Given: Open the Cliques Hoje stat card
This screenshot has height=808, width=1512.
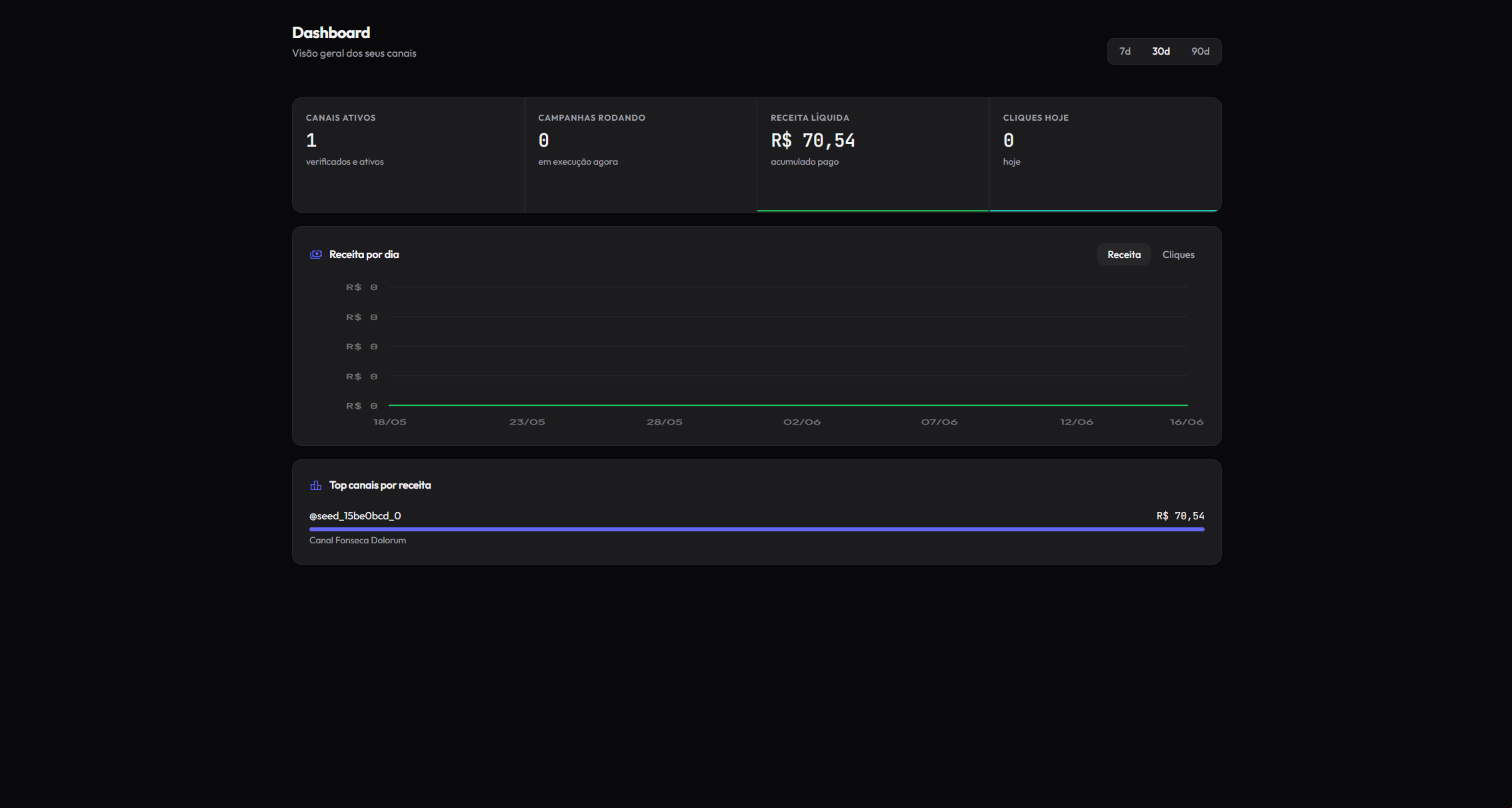Looking at the screenshot, I should pos(1105,155).
